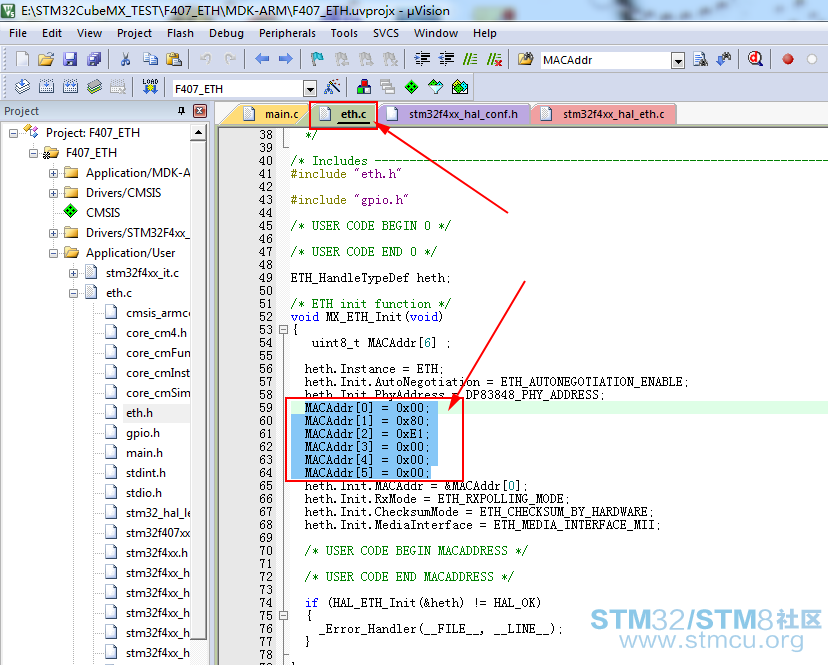Open the F407_ETH target dropdown arrow
Image resolution: width=828 pixels, height=665 pixels.
(310, 88)
